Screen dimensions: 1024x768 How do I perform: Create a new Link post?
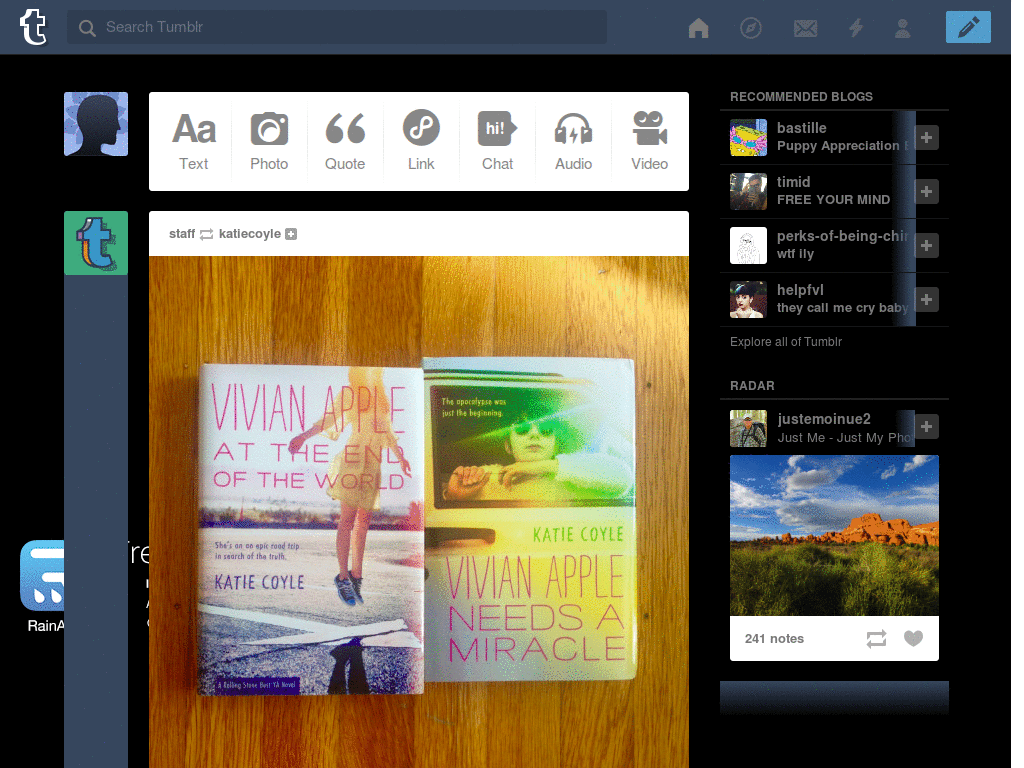point(421,141)
